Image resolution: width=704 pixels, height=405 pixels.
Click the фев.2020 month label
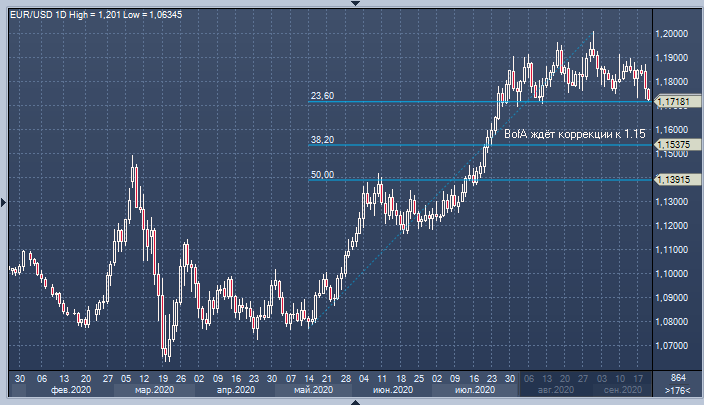[x=65, y=392]
